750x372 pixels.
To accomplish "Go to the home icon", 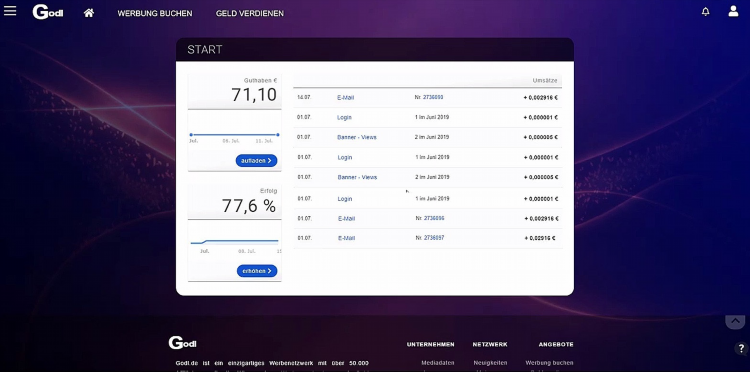I will click(88, 13).
